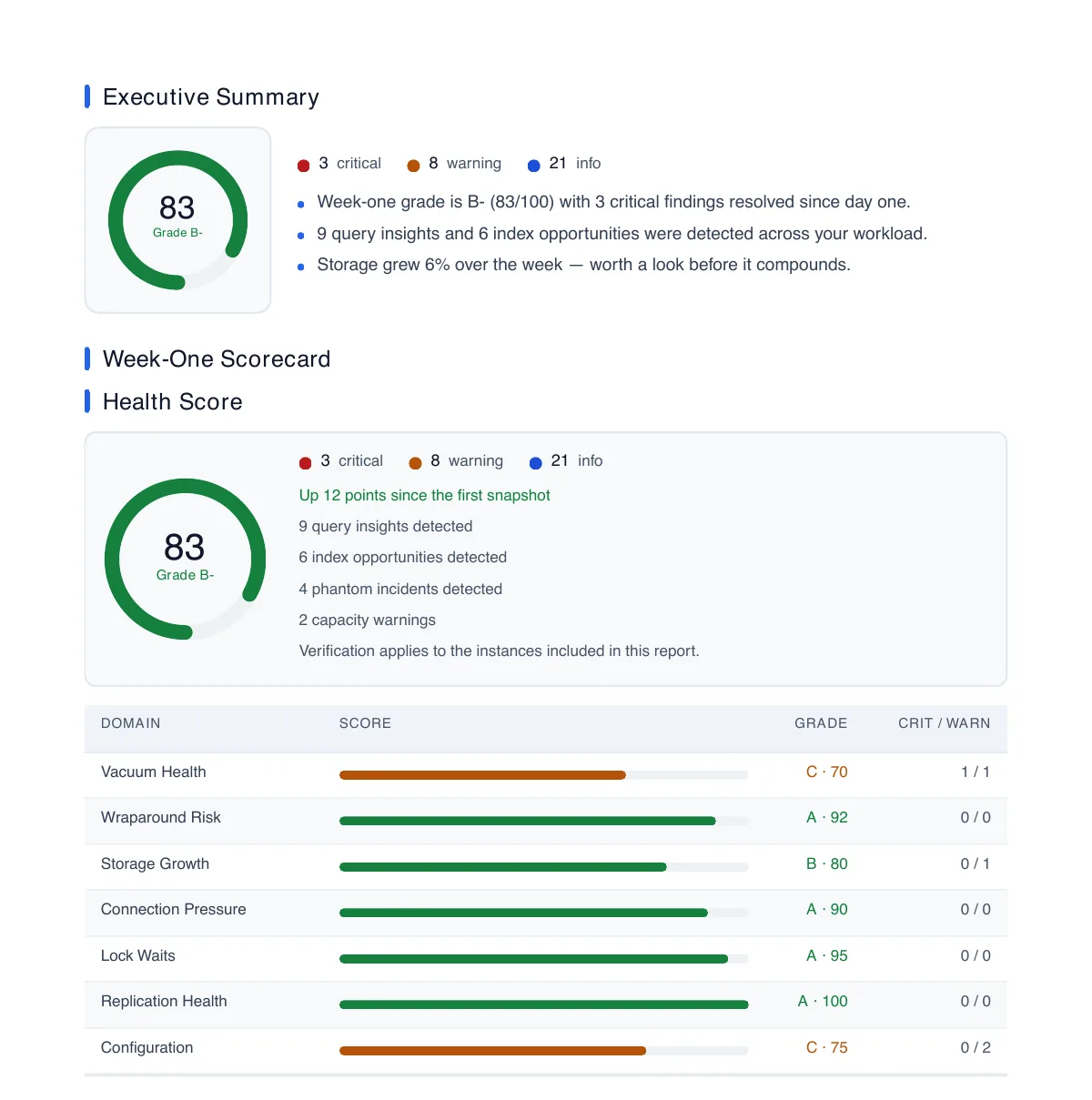Click the 'A · 95' grade

[x=826, y=955]
